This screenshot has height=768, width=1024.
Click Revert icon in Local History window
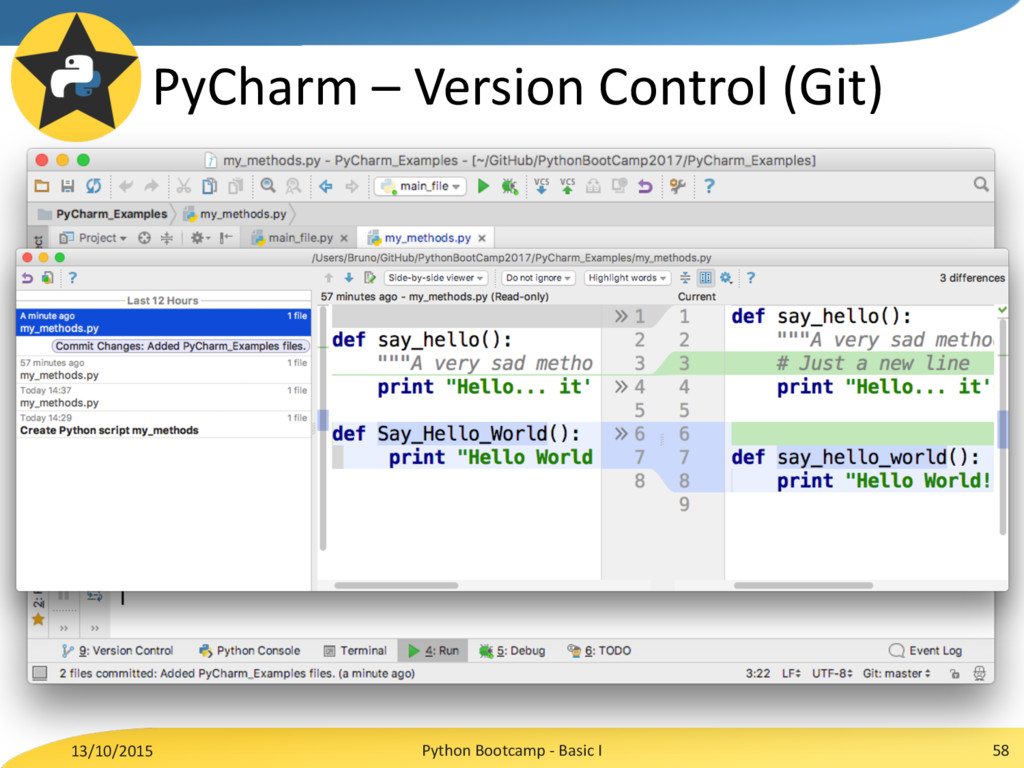[27, 278]
